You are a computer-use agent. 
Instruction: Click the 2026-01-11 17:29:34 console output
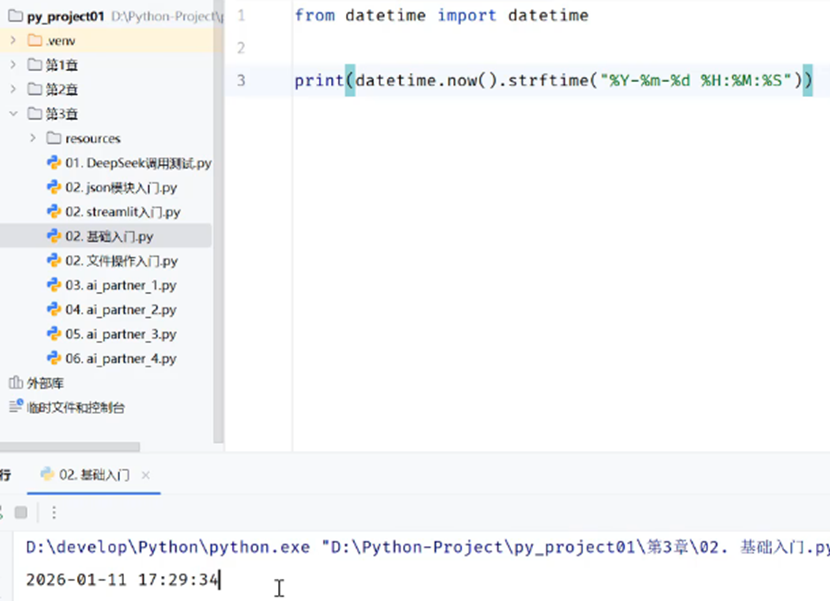[x=122, y=580]
